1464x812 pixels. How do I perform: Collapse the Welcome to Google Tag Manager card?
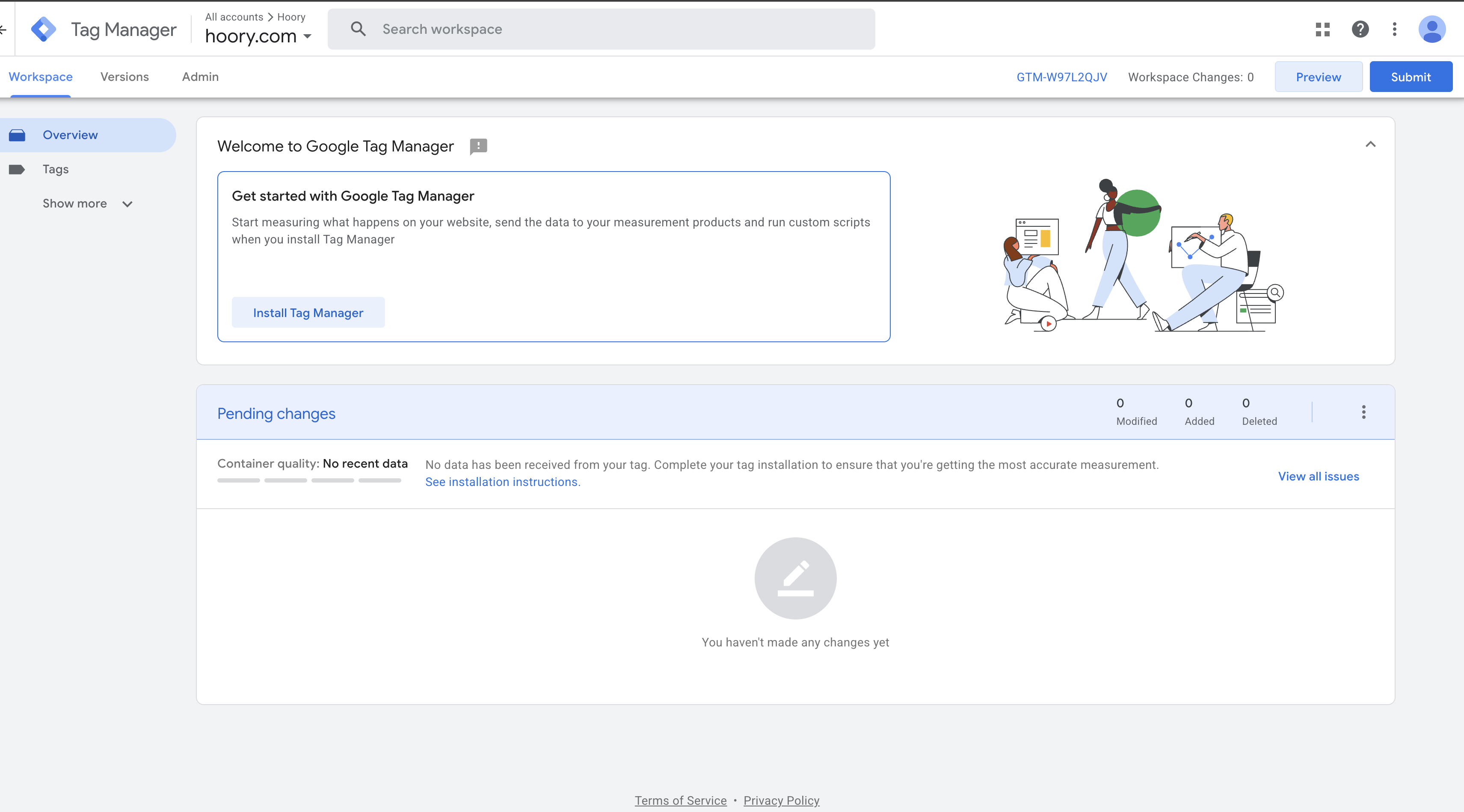click(1370, 144)
